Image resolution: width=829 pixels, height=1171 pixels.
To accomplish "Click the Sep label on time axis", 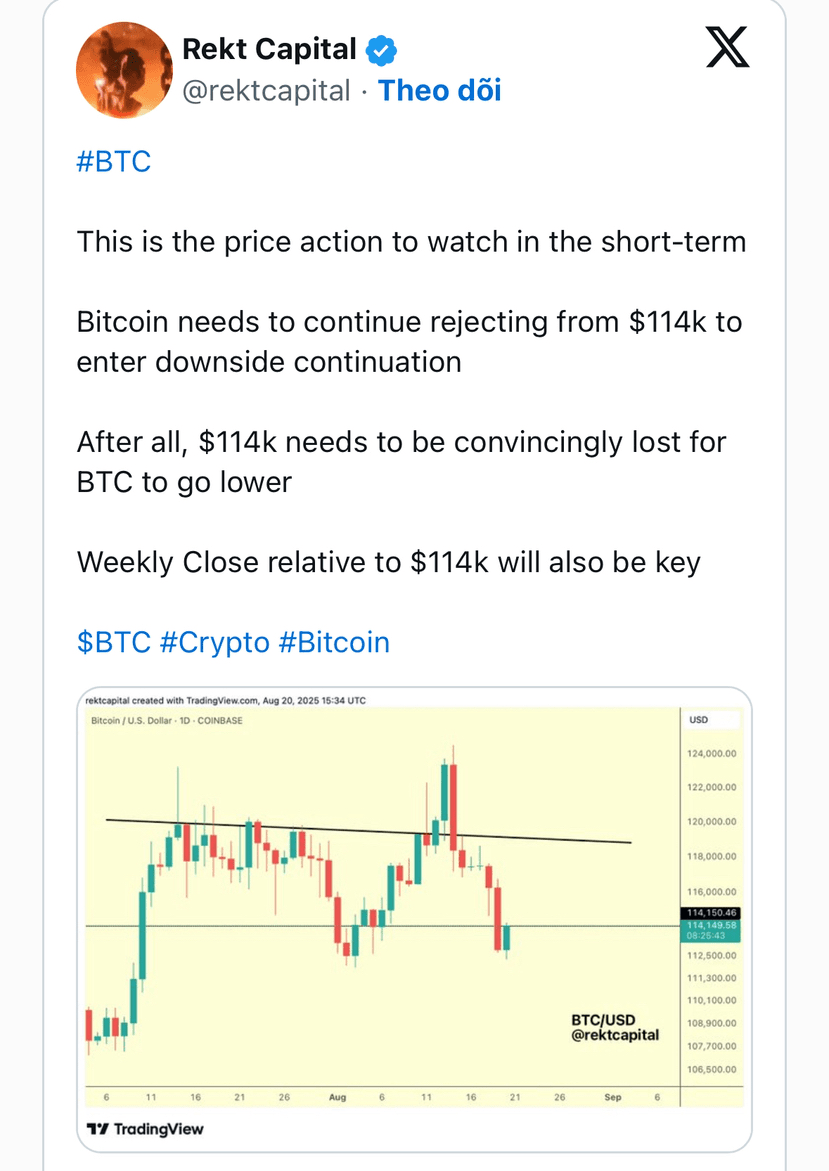I will pyautogui.click(x=612, y=1097).
